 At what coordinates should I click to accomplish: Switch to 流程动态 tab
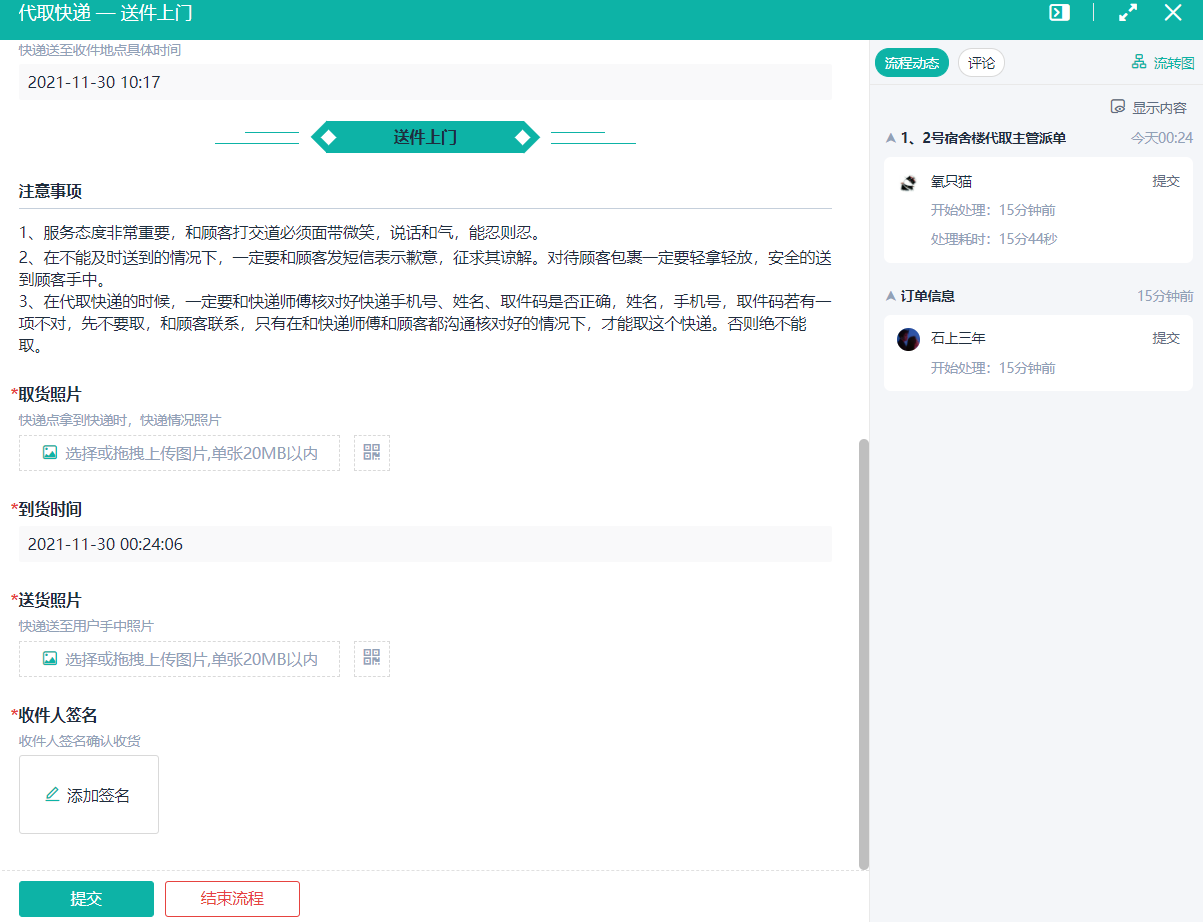pyautogui.click(x=911, y=63)
